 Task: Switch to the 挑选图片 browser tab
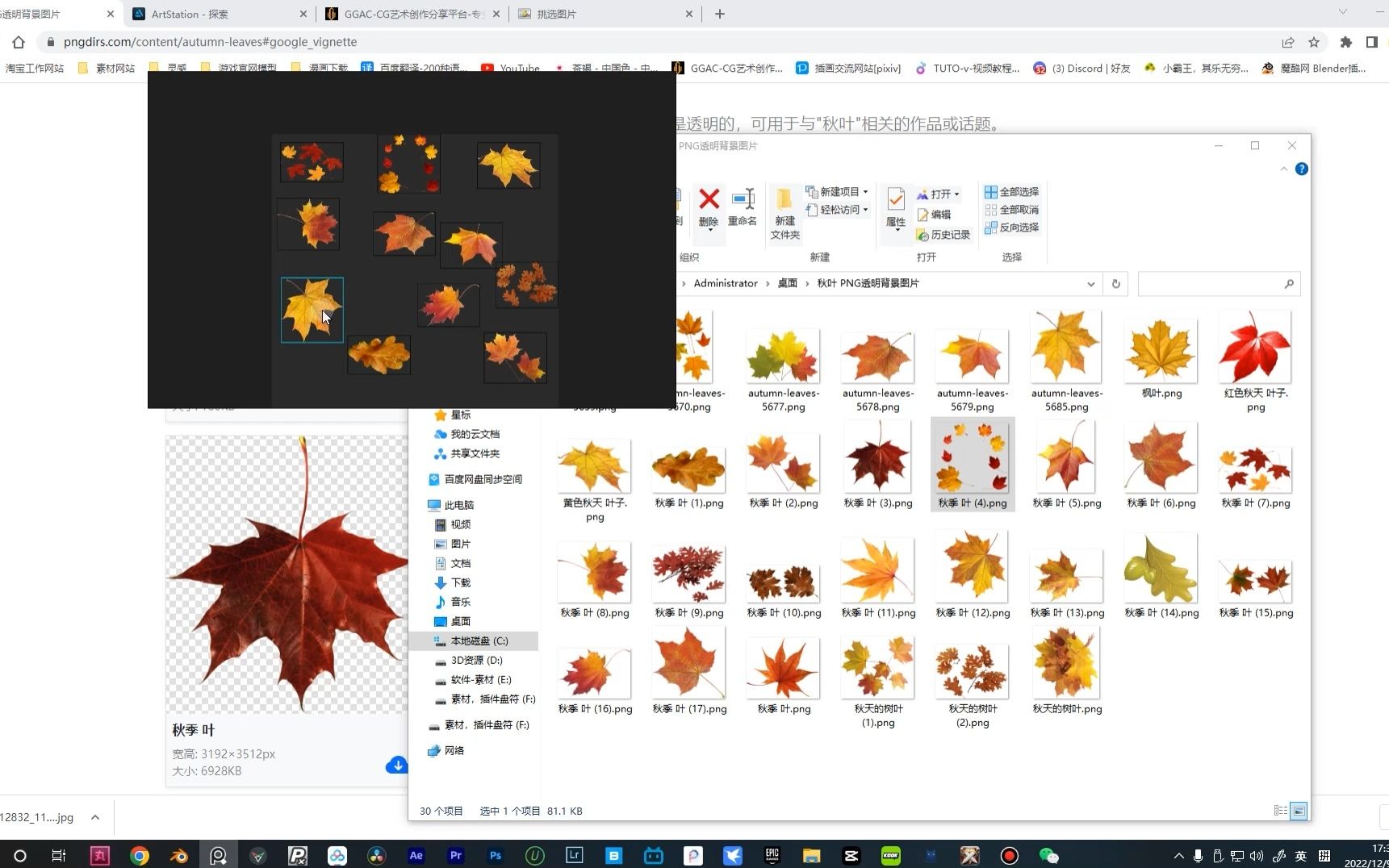(x=557, y=14)
